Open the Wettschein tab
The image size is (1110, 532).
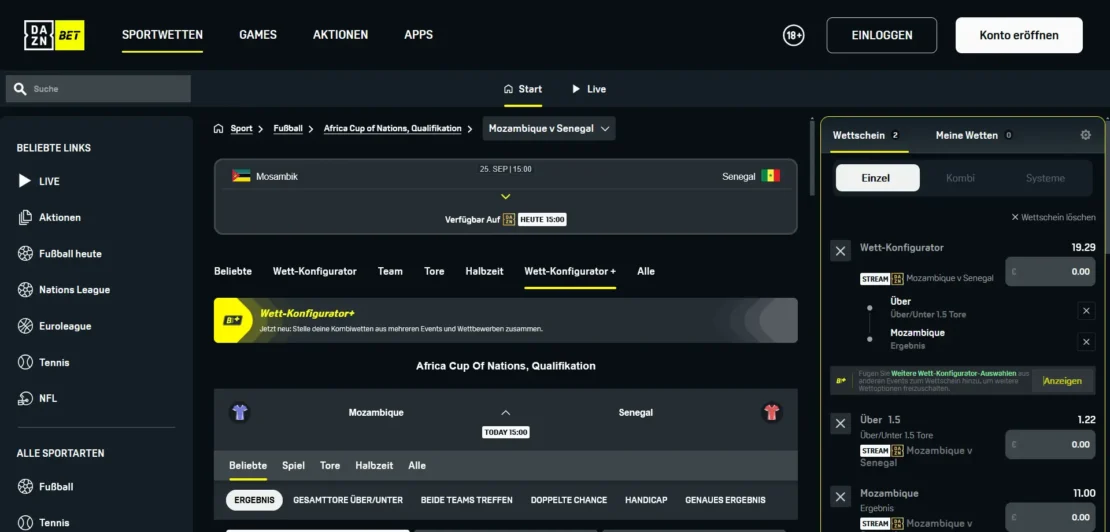point(865,135)
